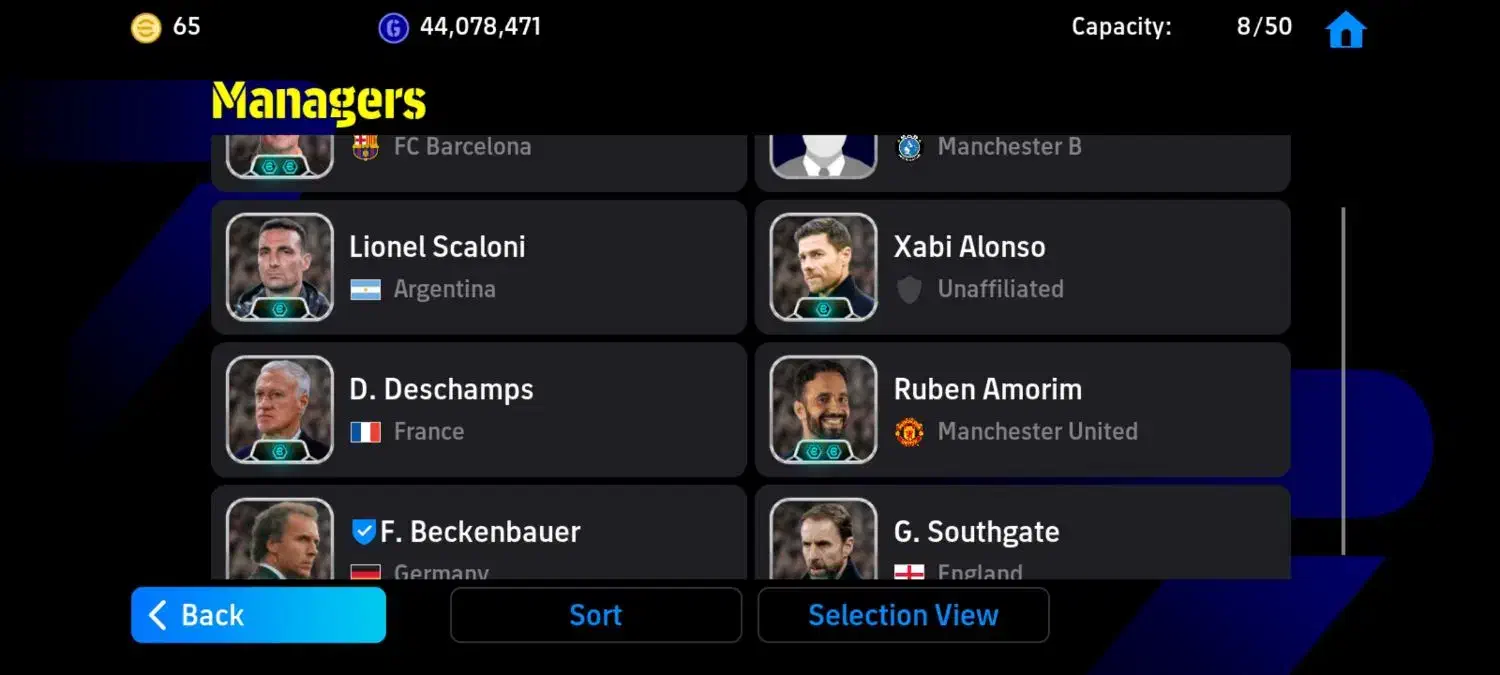Open the Sort options

click(596, 615)
